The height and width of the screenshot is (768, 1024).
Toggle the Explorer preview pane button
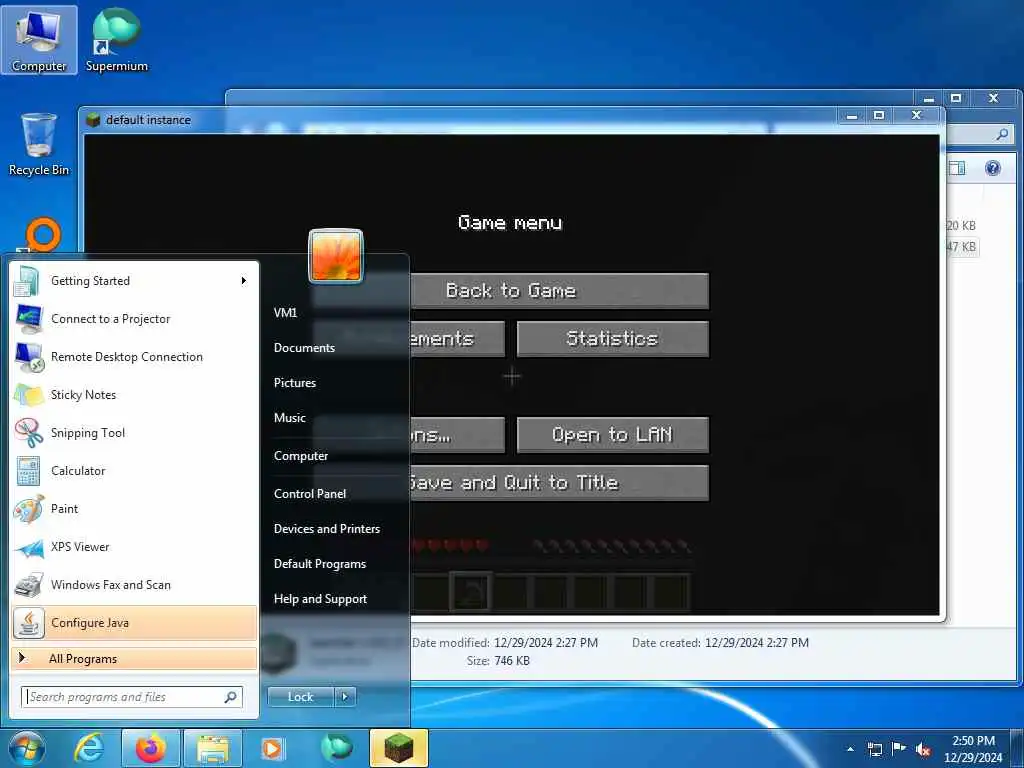pyautogui.click(x=957, y=168)
